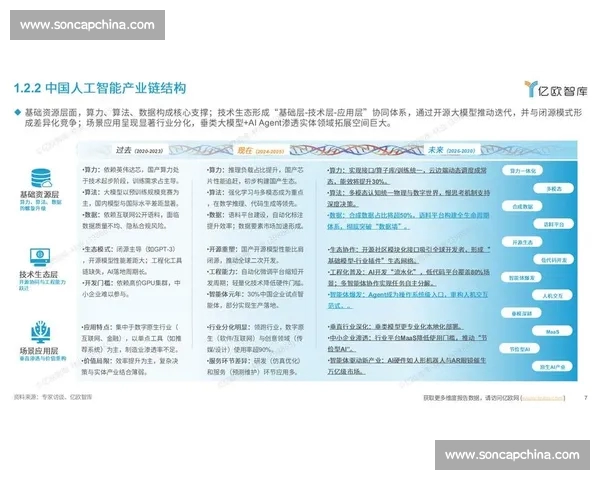This screenshot has height=480, width=600.
Task: Click the page number 7
Action: tap(585, 398)
